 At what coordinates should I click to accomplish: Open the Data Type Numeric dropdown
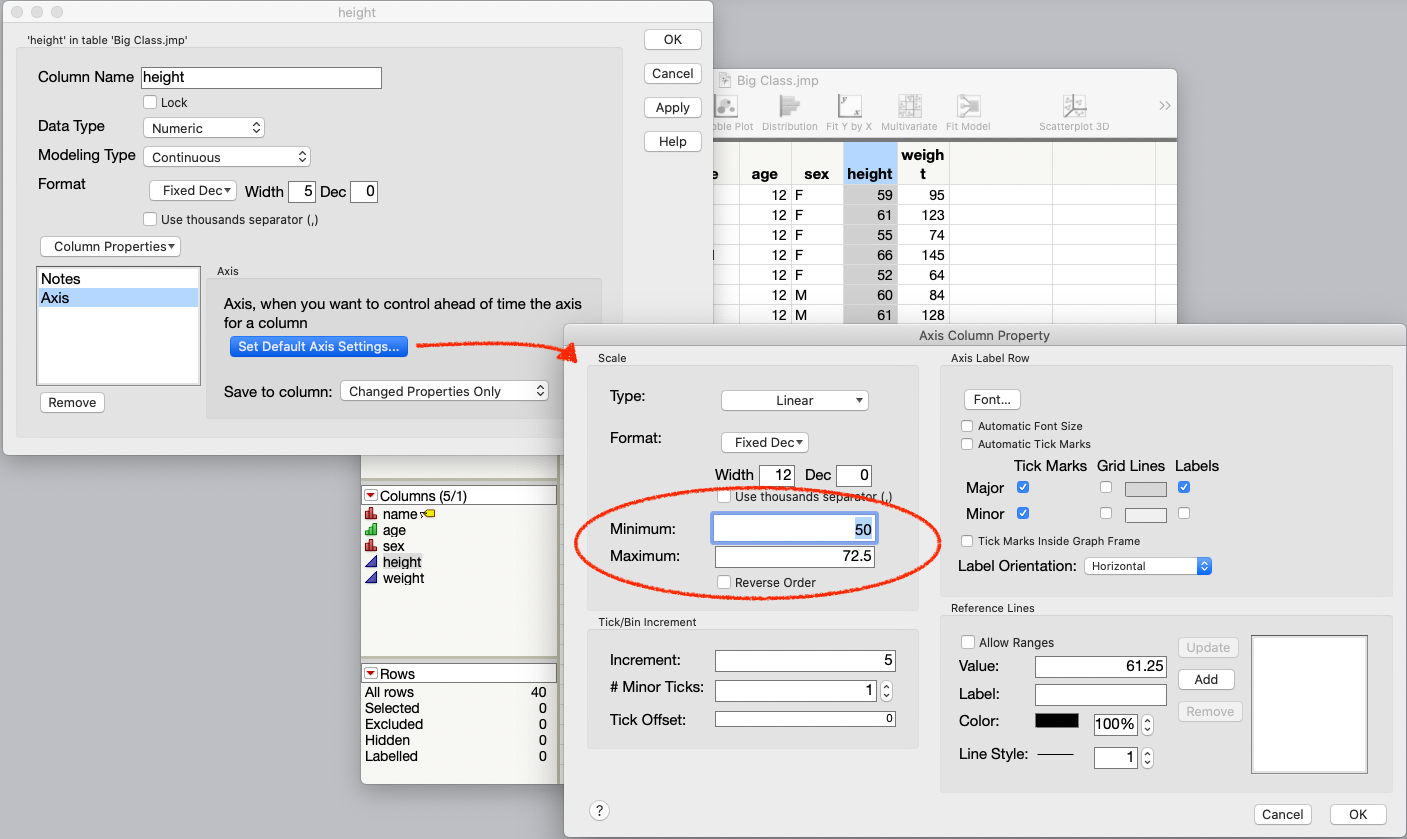203,127
